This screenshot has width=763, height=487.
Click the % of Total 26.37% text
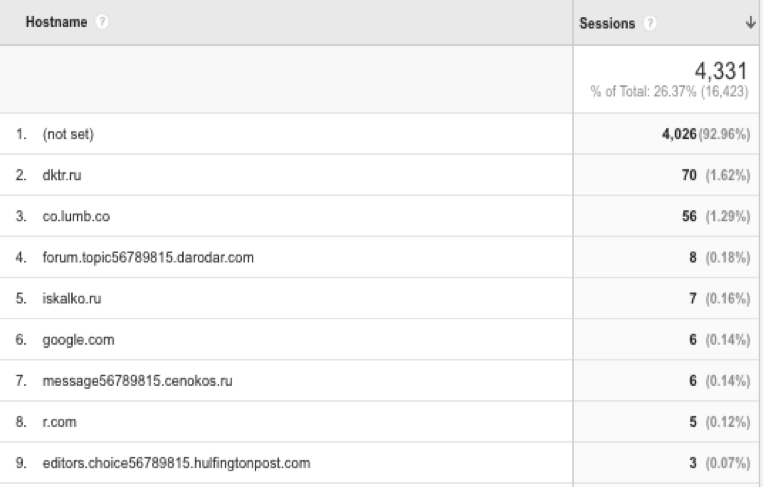click(670, 92)
